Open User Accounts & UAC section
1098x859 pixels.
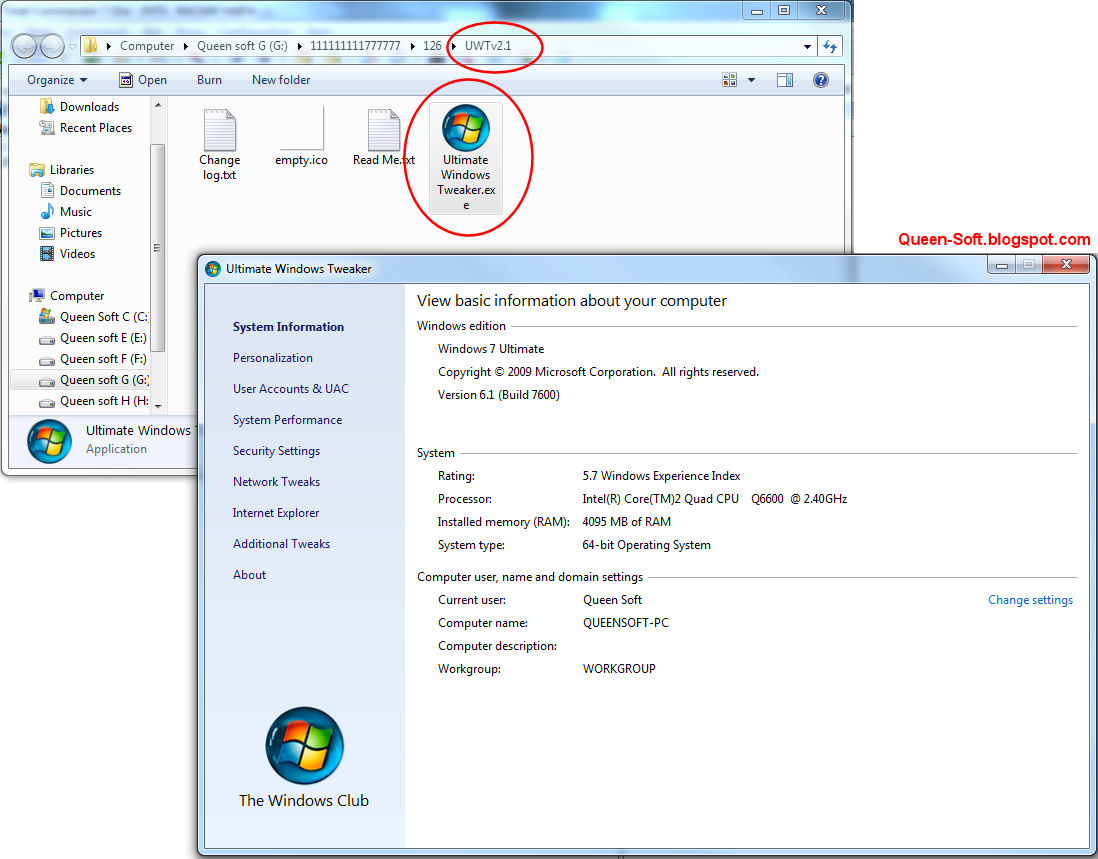pos(291,389)
